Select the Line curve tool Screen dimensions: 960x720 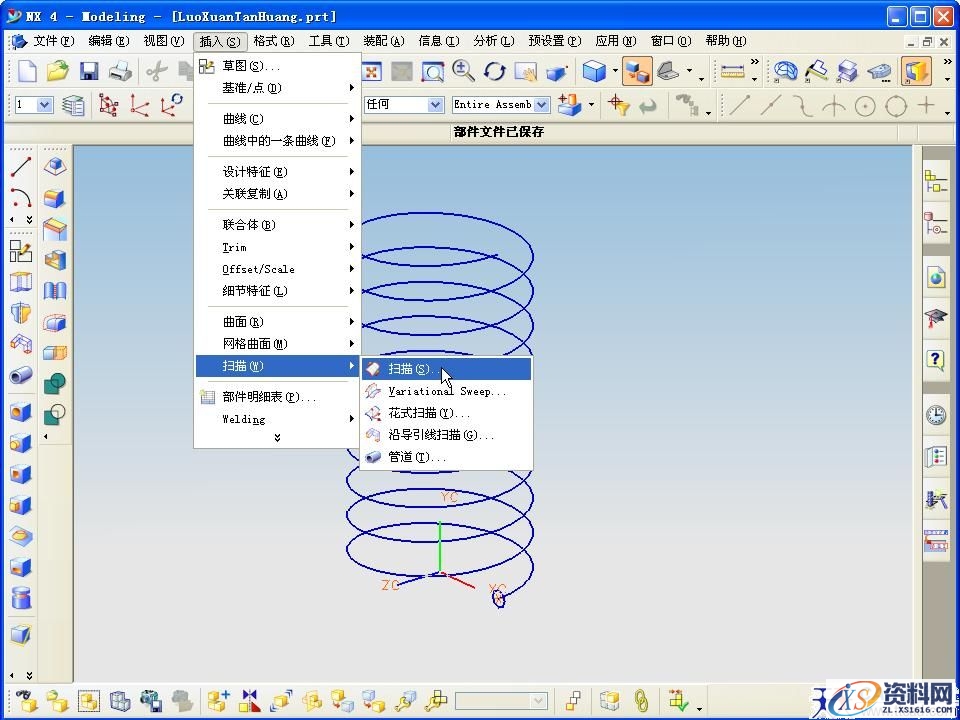(21, 167)
